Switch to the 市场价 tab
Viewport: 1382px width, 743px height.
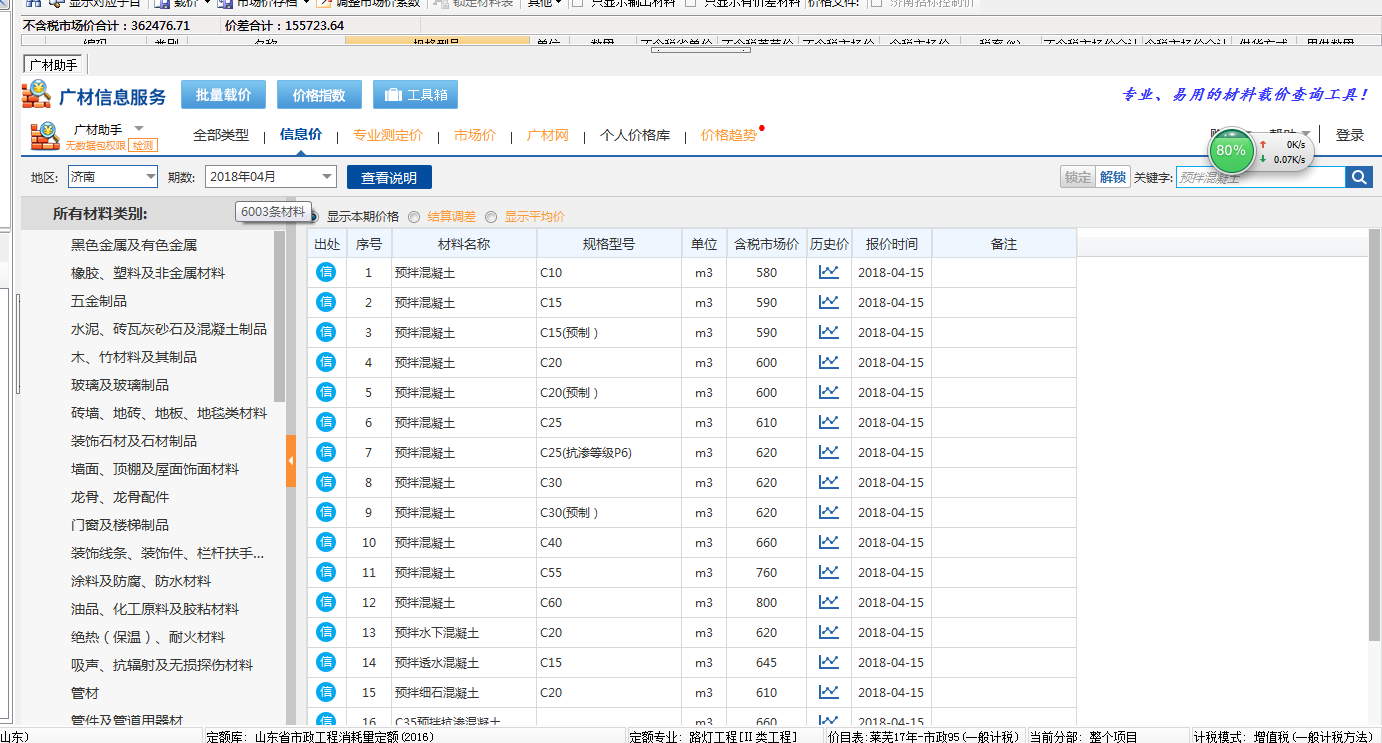(475, 135)
